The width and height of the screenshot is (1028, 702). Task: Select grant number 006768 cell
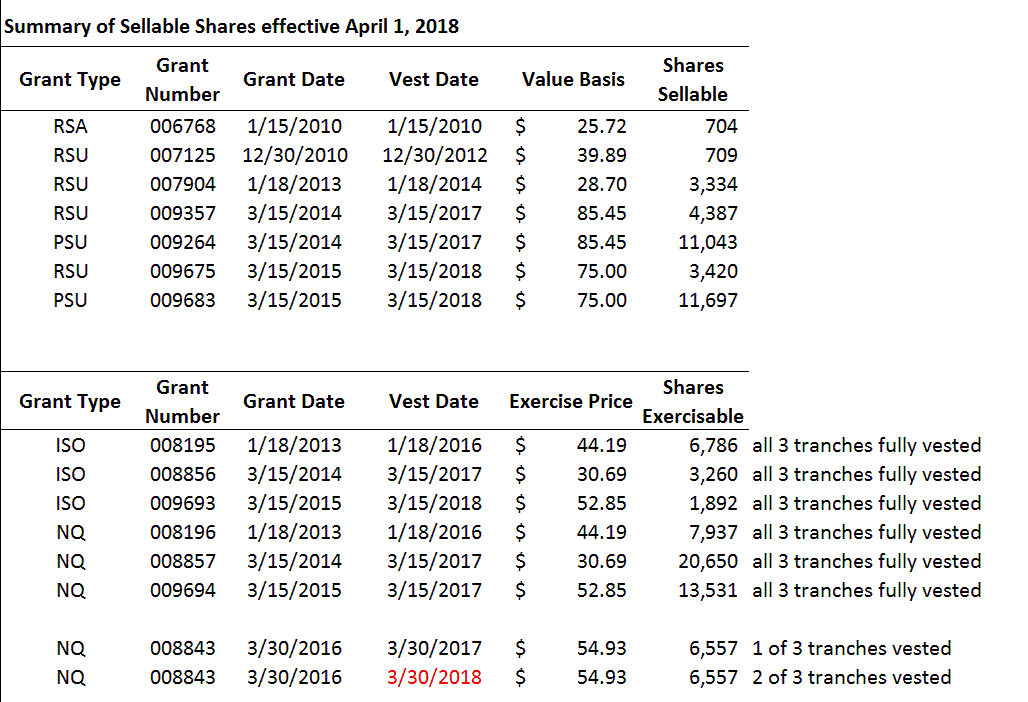click(182, 126)
